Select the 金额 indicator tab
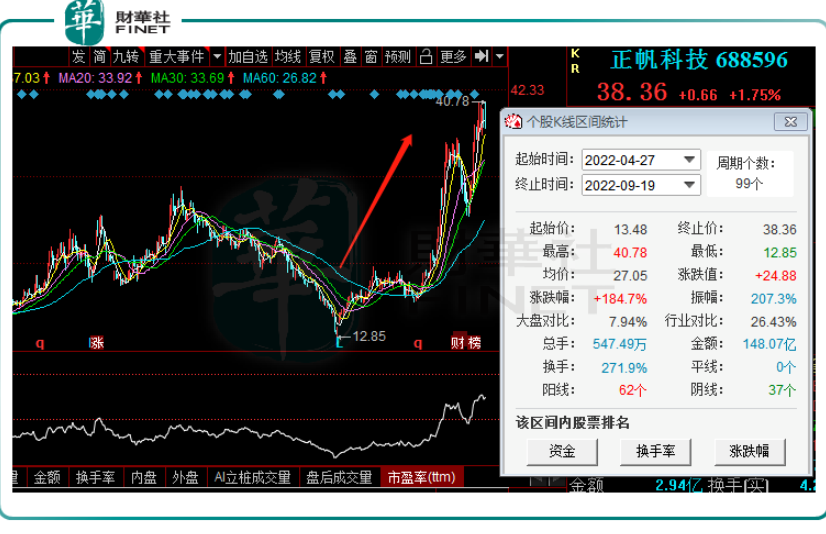 pos(47,477)
